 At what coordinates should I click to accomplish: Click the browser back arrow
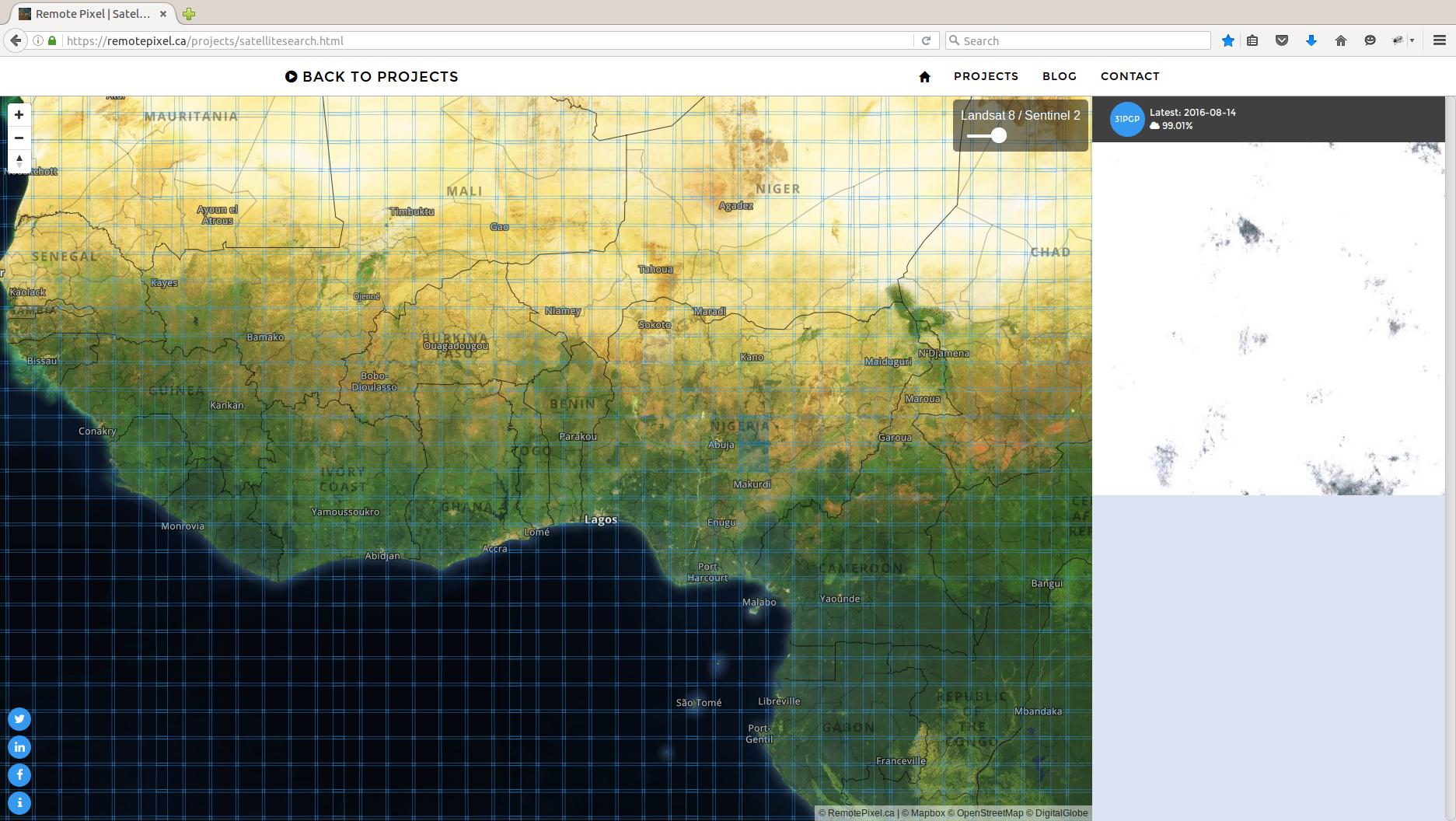point(16,40)
